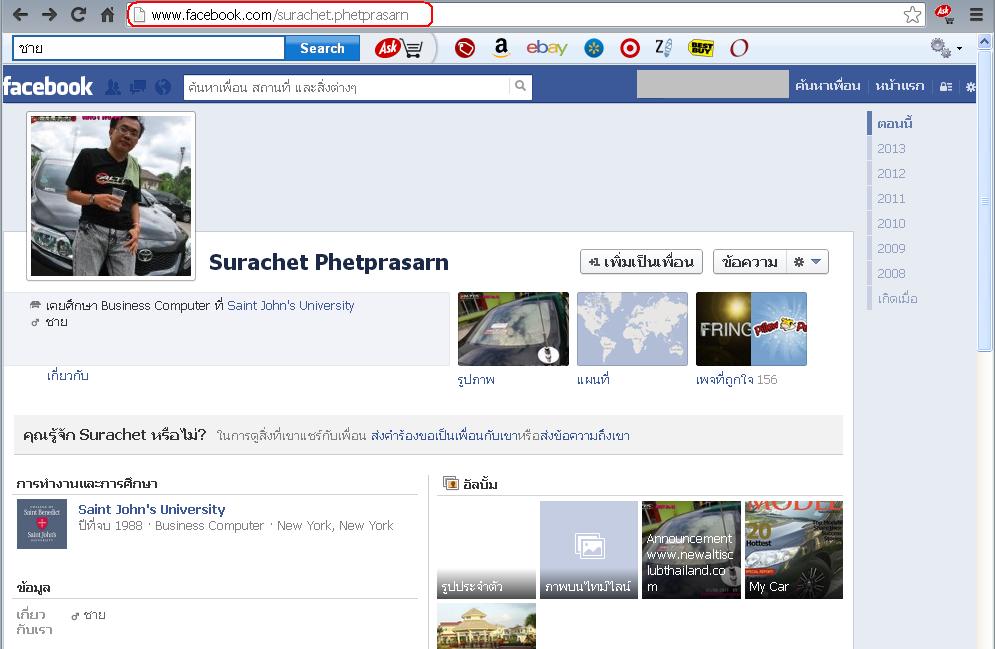This screenshot has width=995, height=649.
Task: Go back with the browser back arrow
Action: [20, 15]
